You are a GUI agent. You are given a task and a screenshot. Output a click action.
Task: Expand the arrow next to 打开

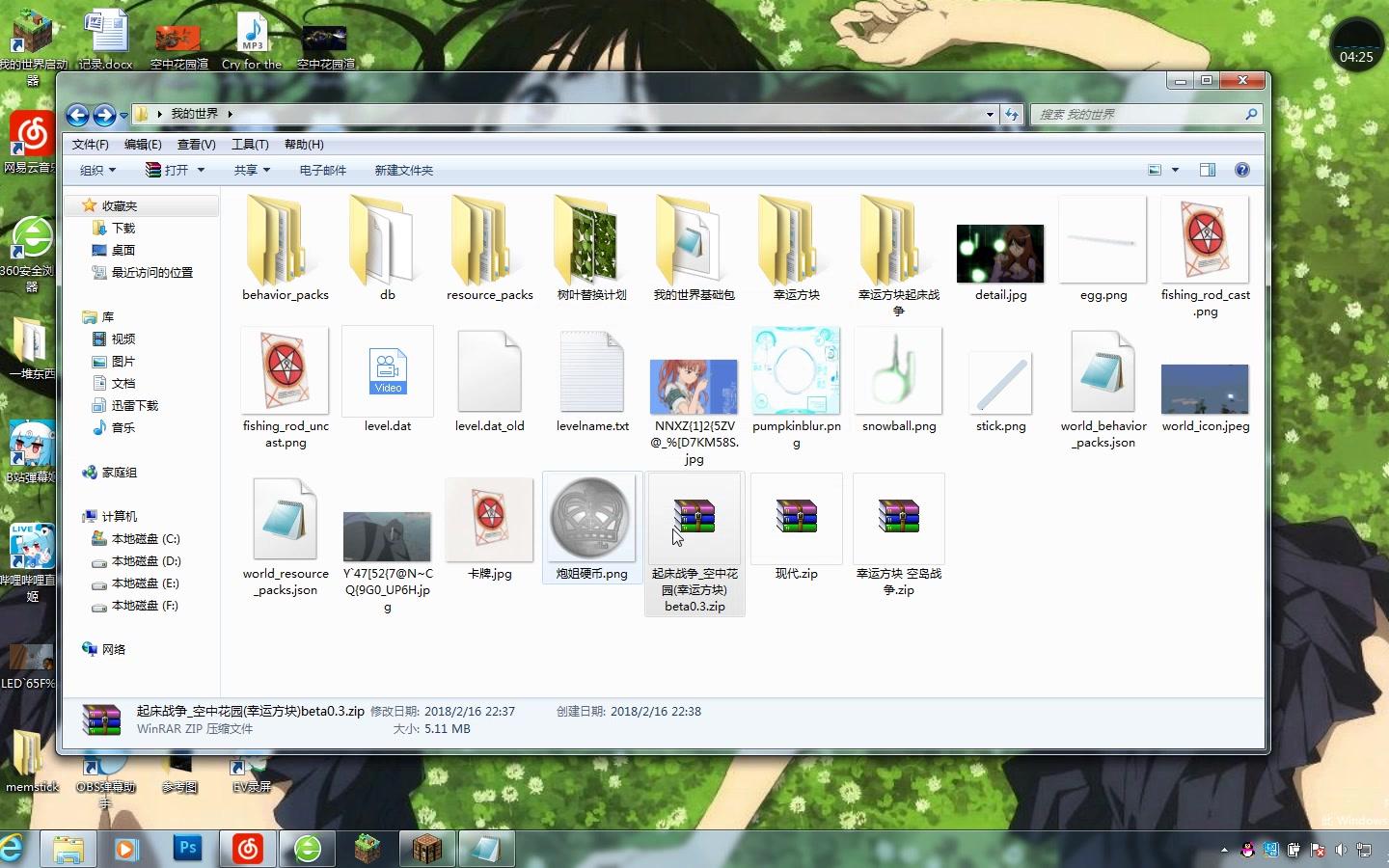(201, 170)
